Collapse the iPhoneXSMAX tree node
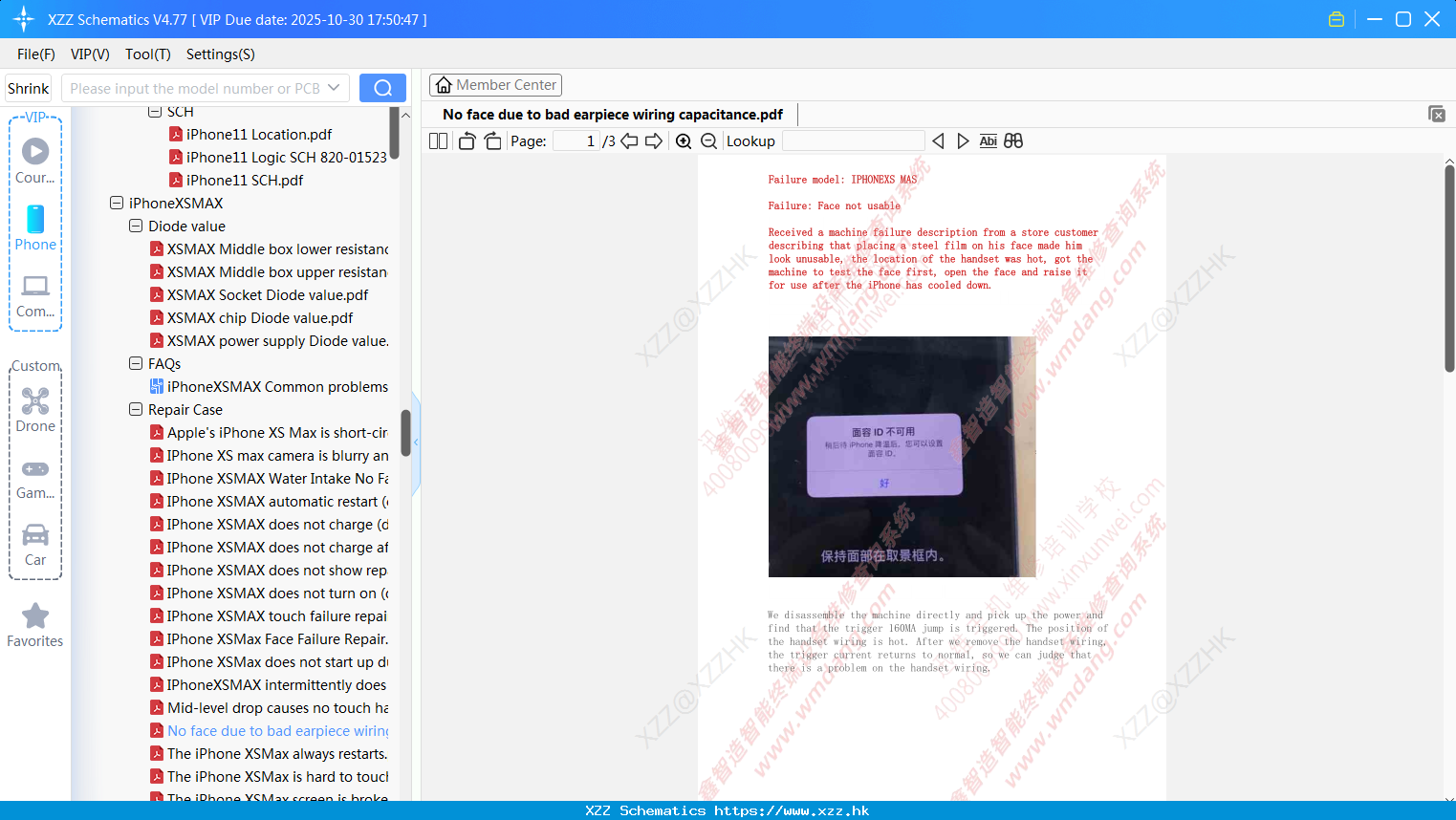 tap(117, 203)
